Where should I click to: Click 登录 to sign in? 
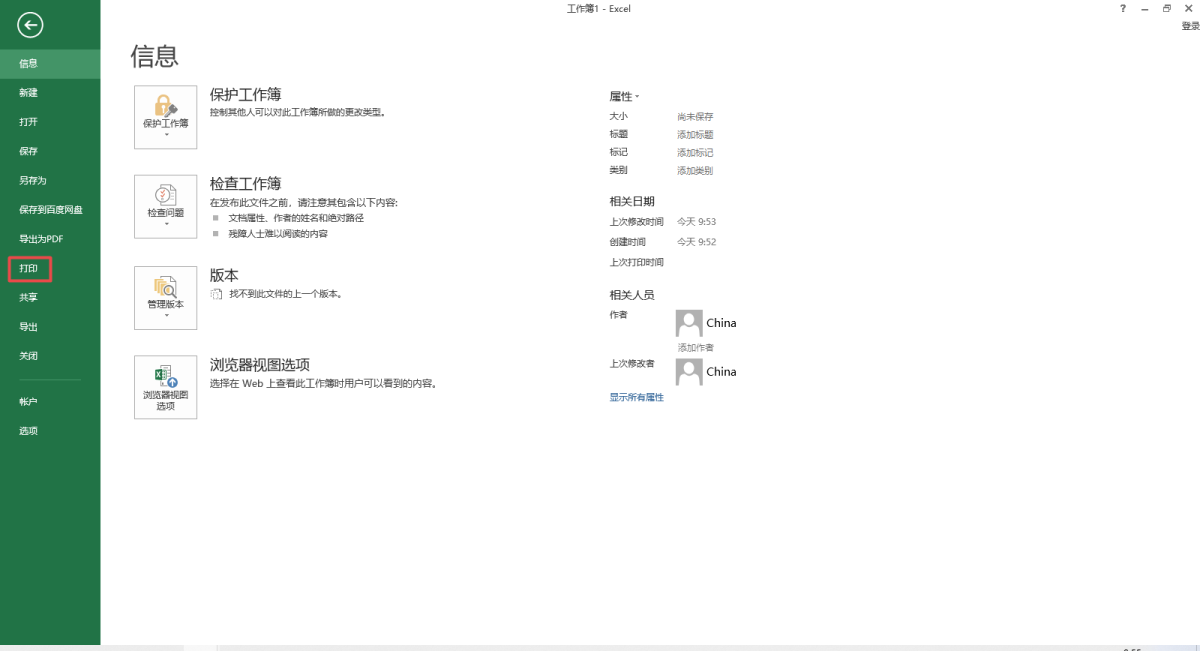[1190, 26]
